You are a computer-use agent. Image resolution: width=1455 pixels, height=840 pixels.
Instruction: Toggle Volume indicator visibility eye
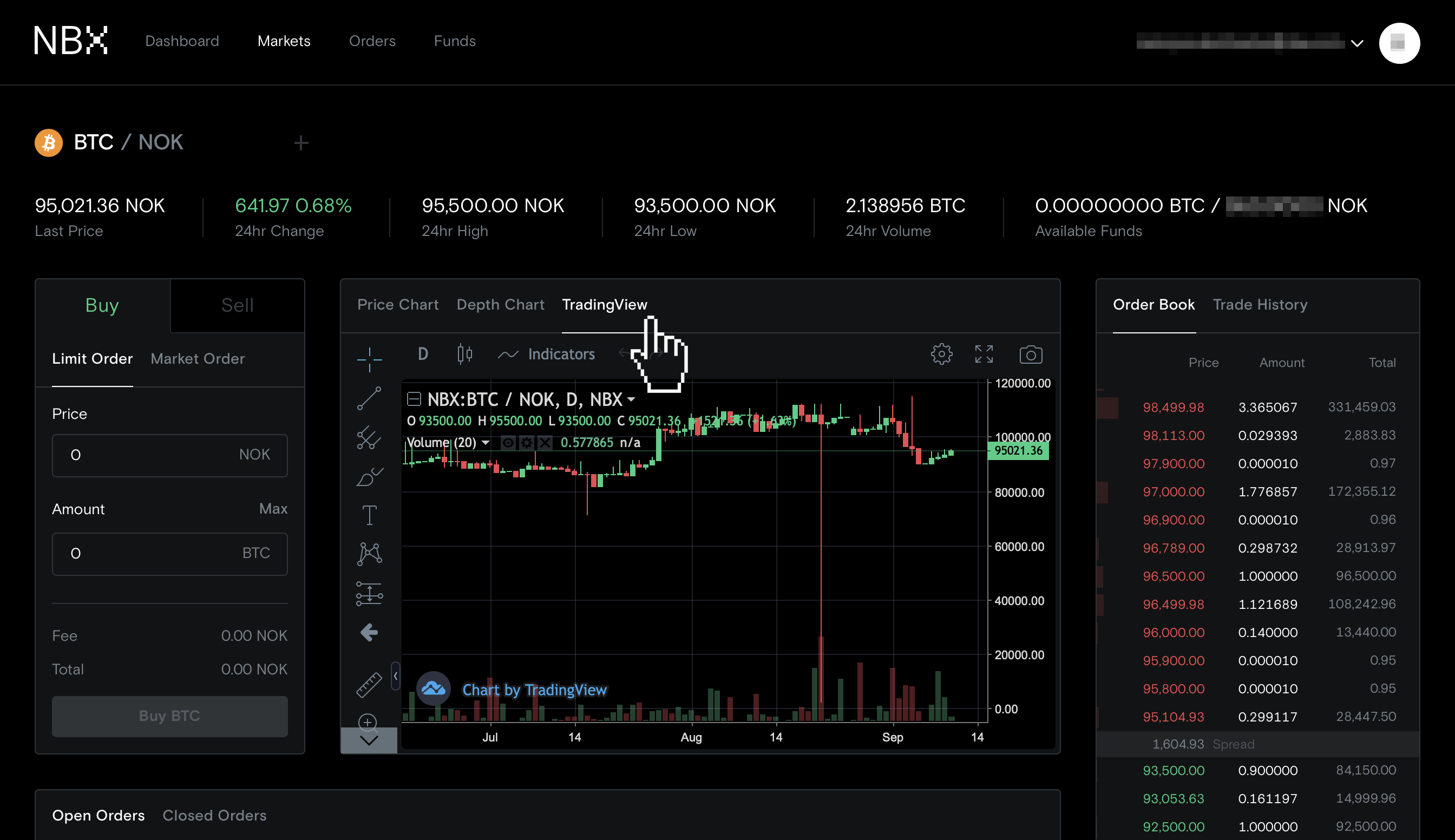(508, 443)
